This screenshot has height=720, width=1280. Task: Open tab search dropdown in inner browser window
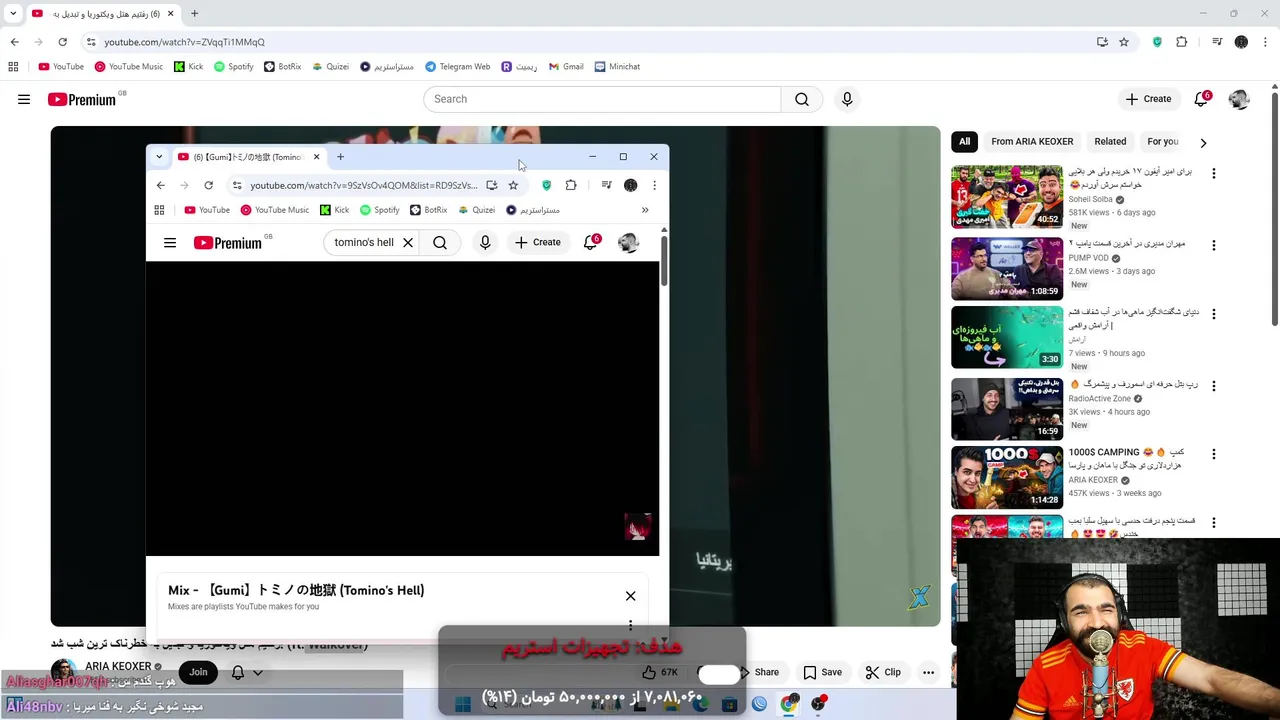tap(158, 157)
